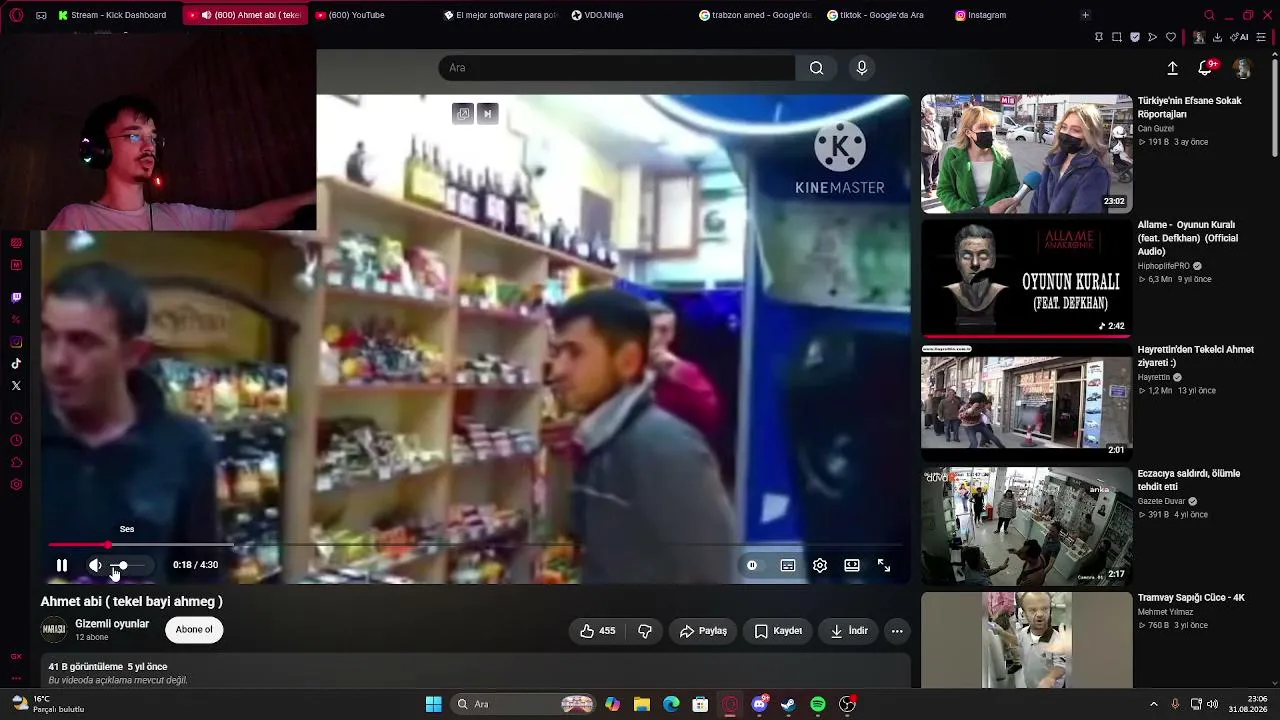Open Hayrettin'den Tekelci Ahmet ziyareti title
Image resolution: width=1280 pixels, height=720 pixels.
tap(1195, 356)
